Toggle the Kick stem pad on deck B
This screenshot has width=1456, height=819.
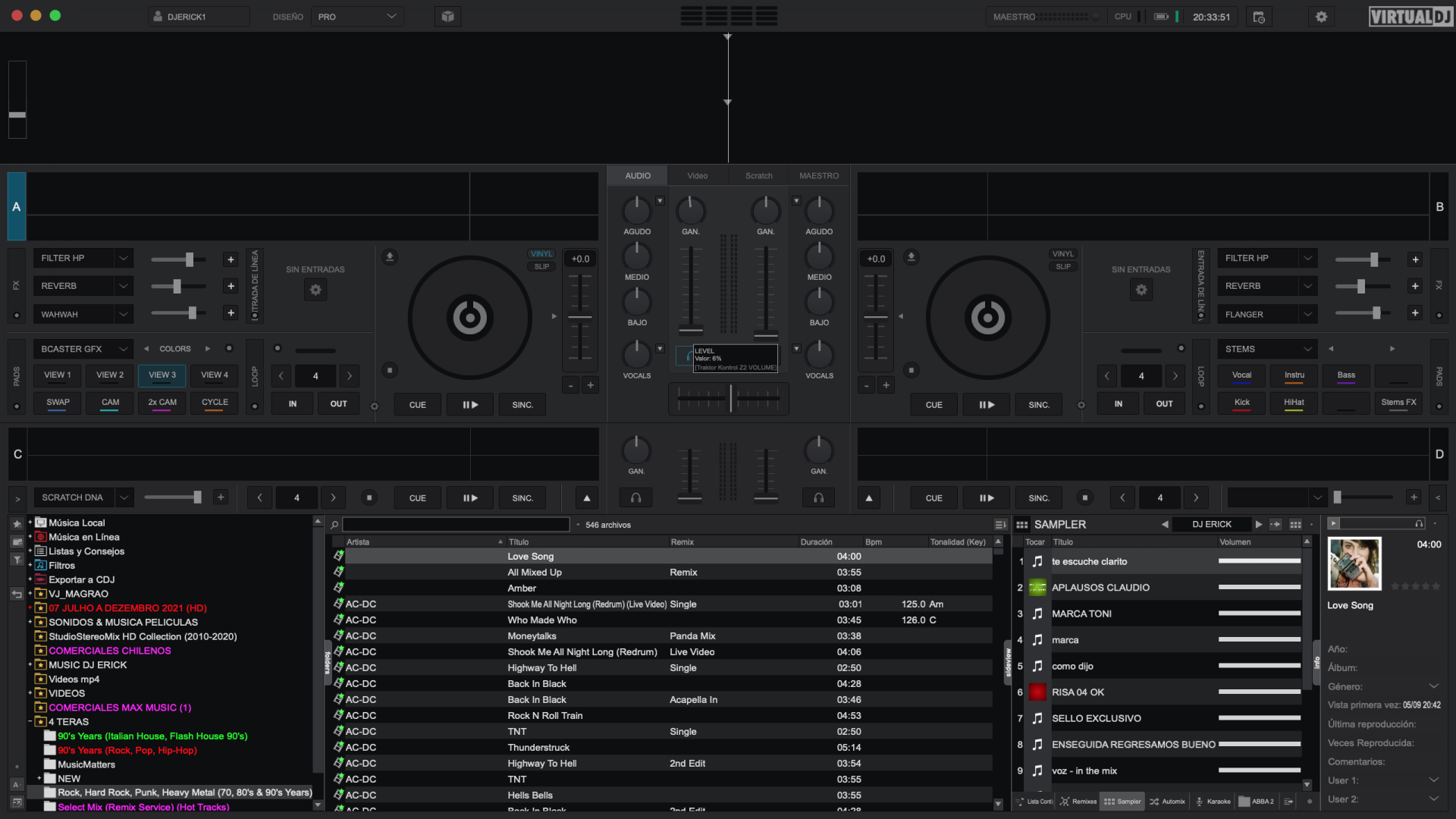pyautogui.click(x=1241, y=403)
